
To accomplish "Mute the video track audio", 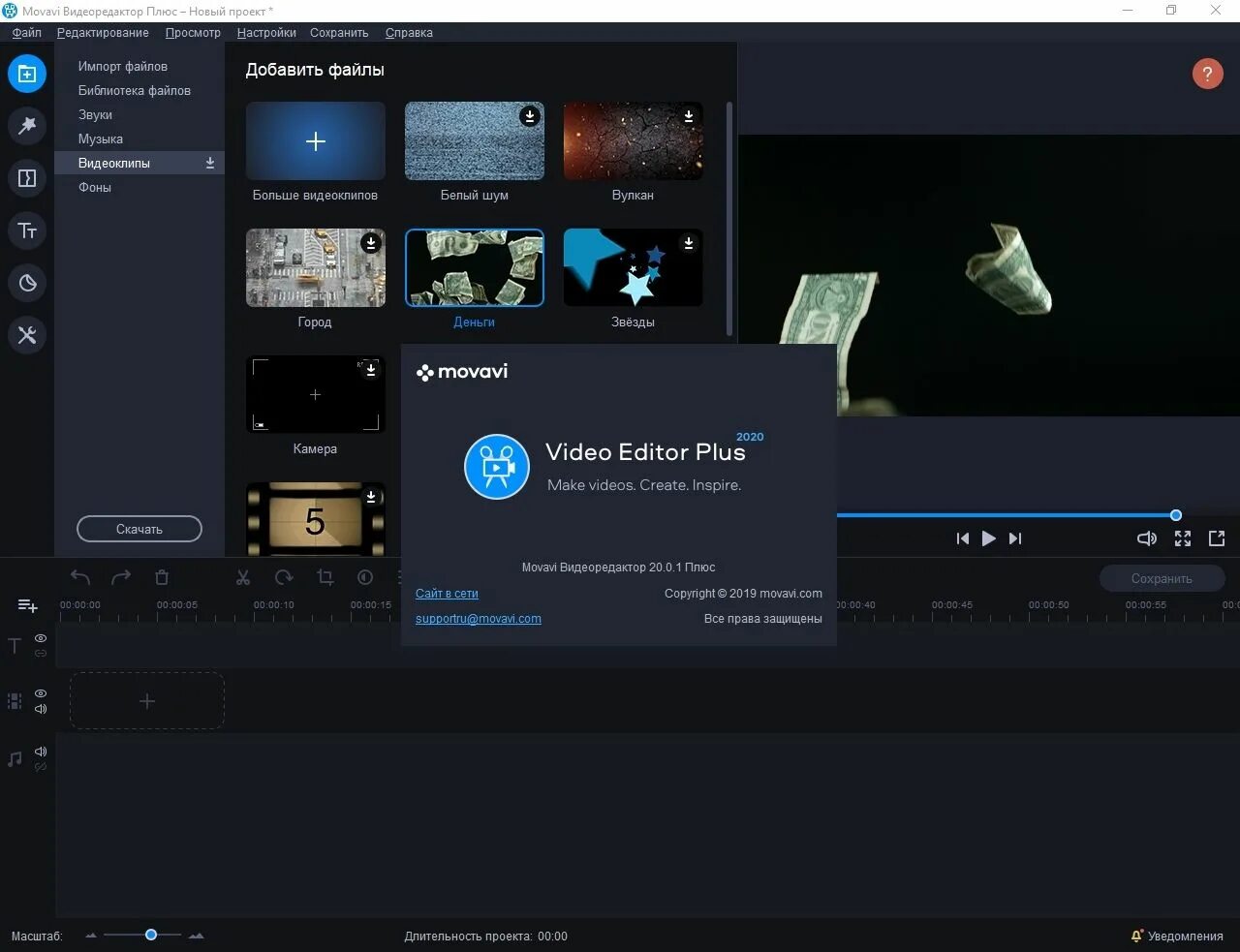I will pos(41,709).
